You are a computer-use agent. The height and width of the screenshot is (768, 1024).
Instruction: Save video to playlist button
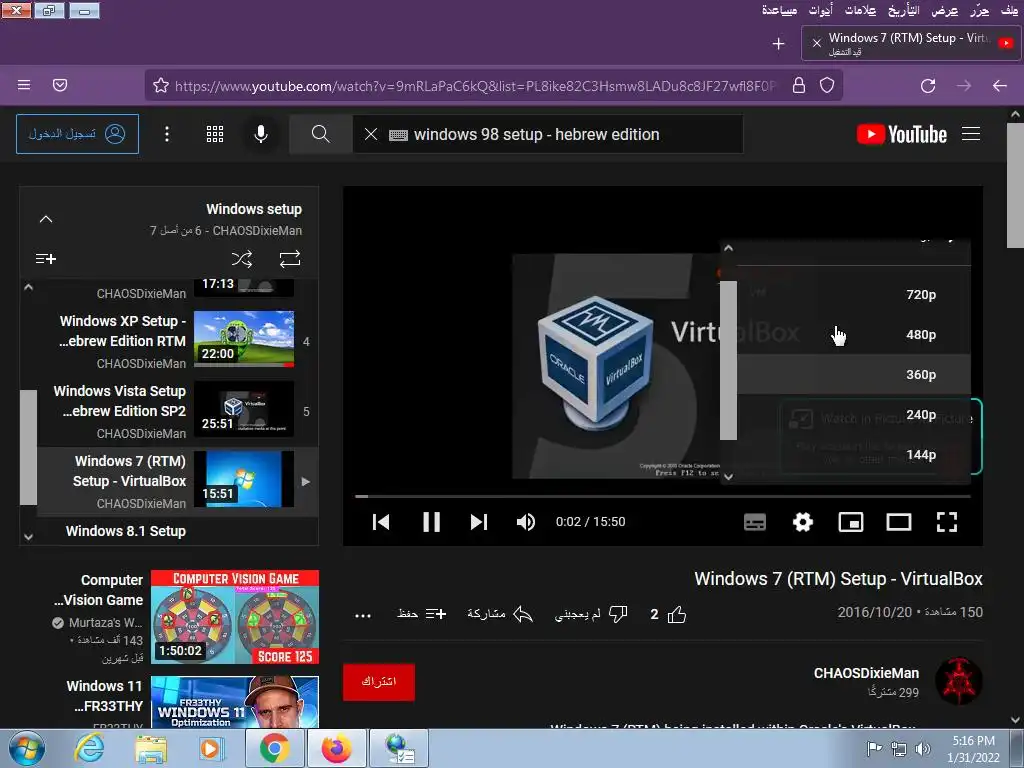[422, 614]
